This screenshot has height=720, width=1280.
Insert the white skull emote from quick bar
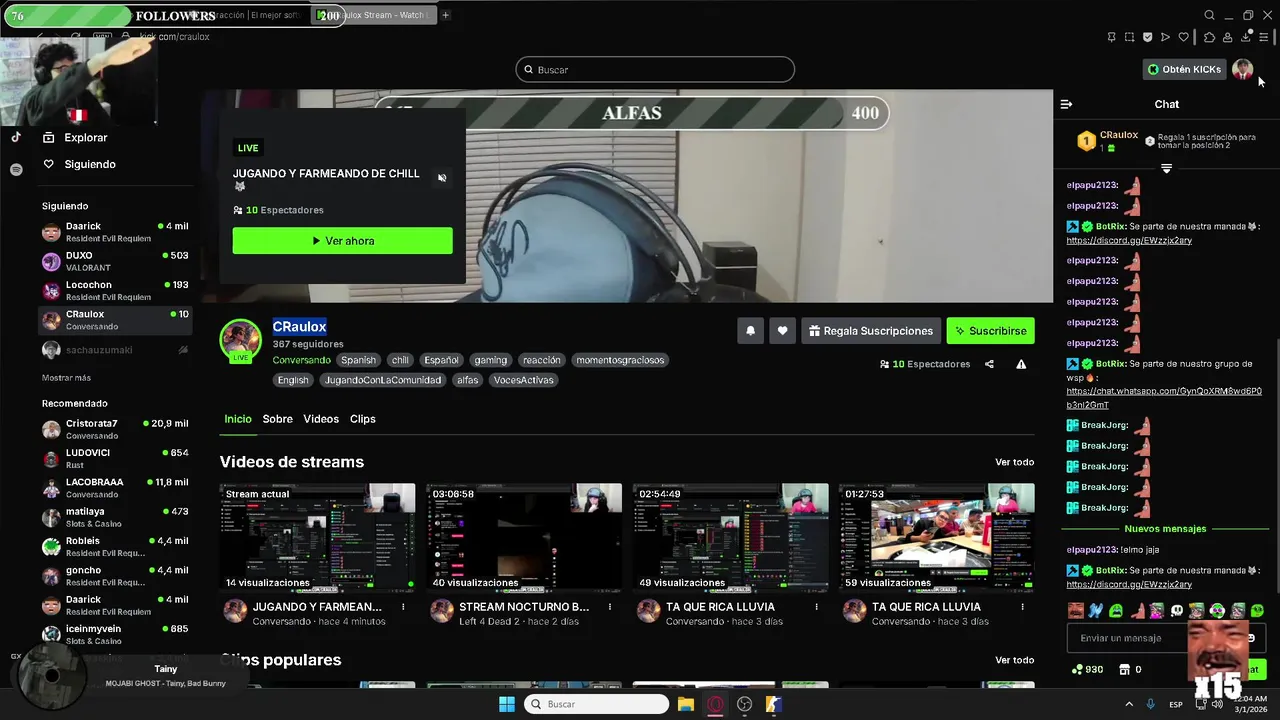pos(1177,610)
